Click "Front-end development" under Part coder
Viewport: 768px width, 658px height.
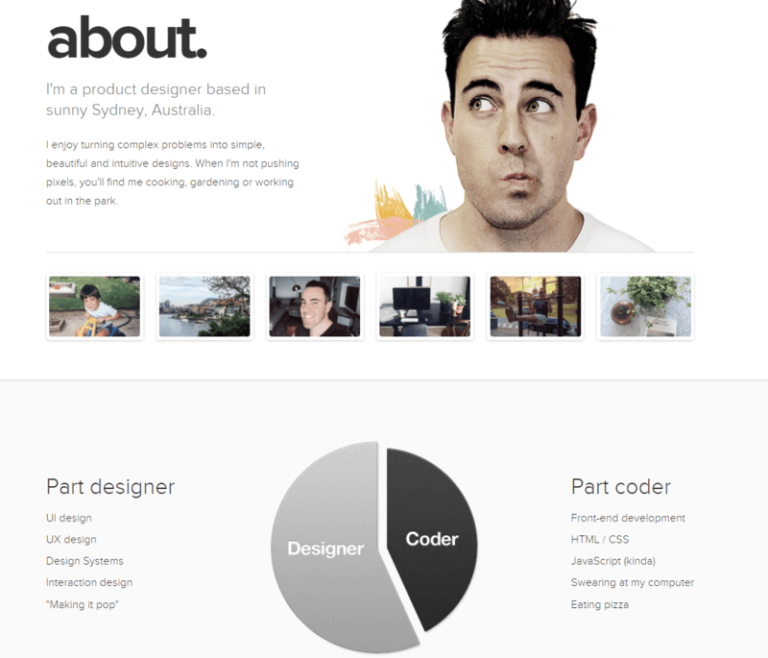tap(628, 518)
